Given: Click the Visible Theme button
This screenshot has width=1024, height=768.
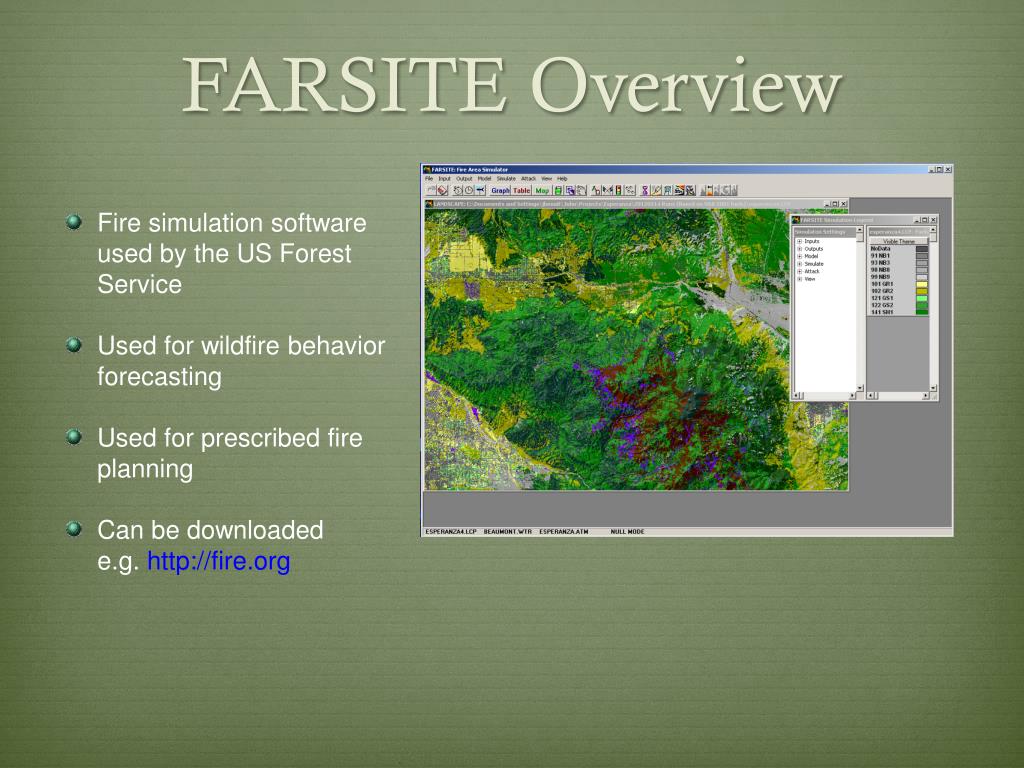Looking at the screenshot, I should click(899, 242).
